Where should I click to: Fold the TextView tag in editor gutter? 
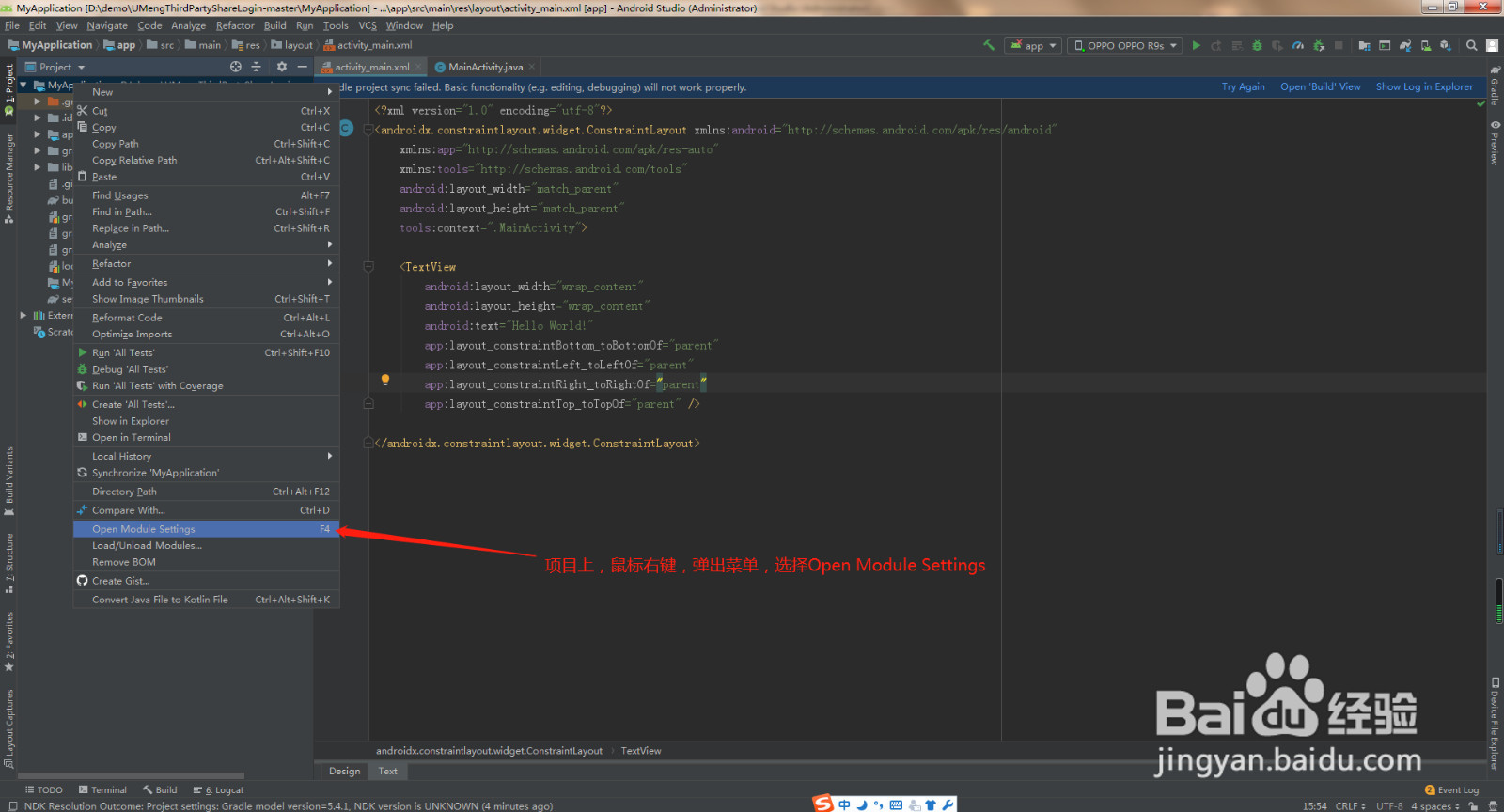(368, 267)
